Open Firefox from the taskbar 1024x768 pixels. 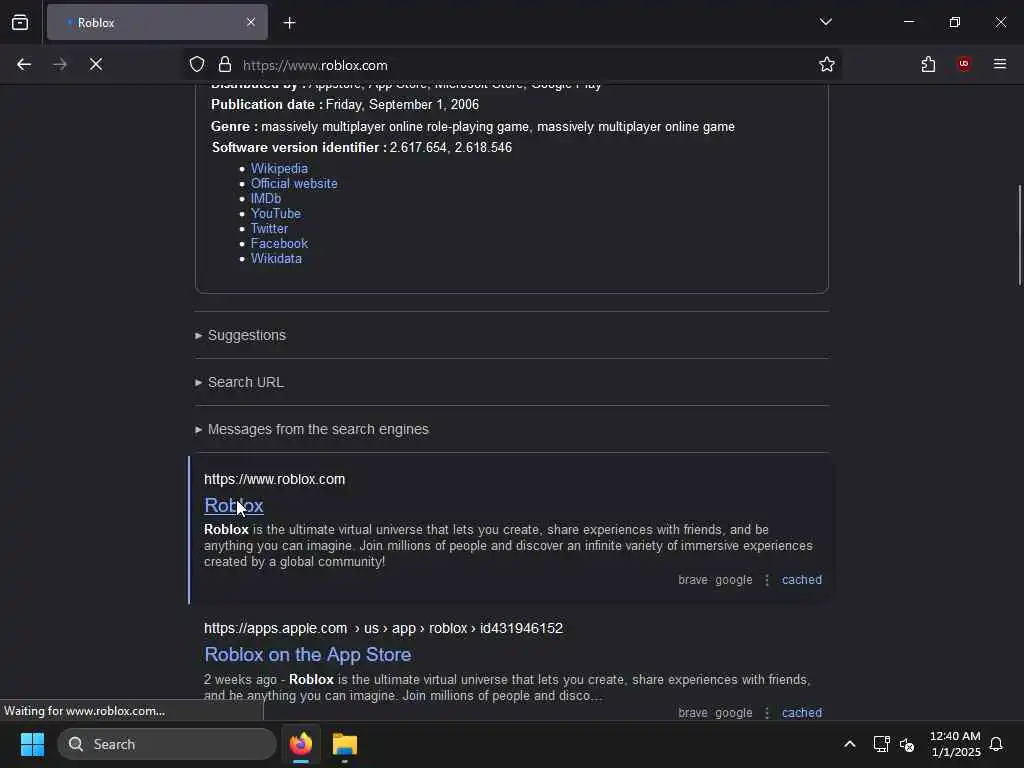pyautogui.click(x=301, y=744)
